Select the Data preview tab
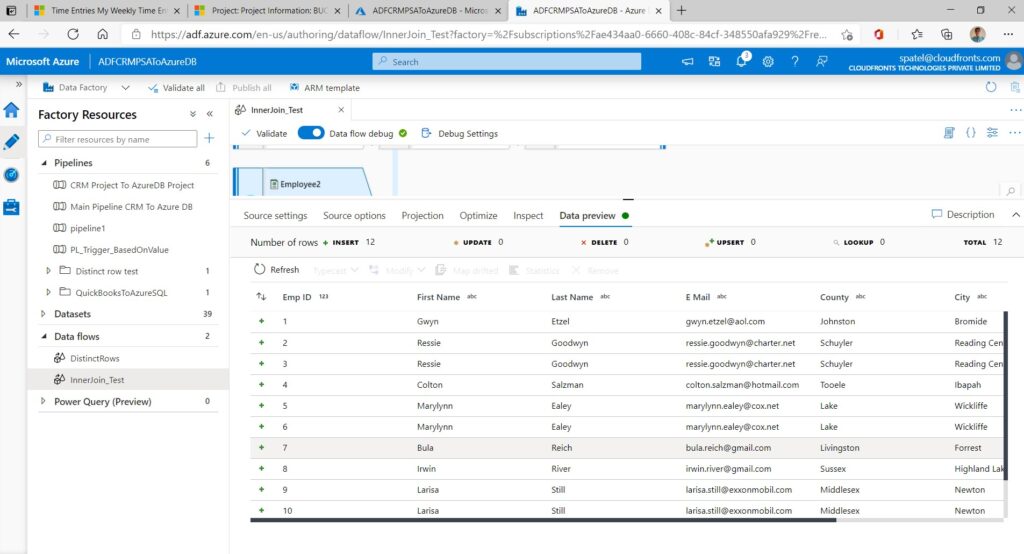1024x554 pixels. coord(587,216)
